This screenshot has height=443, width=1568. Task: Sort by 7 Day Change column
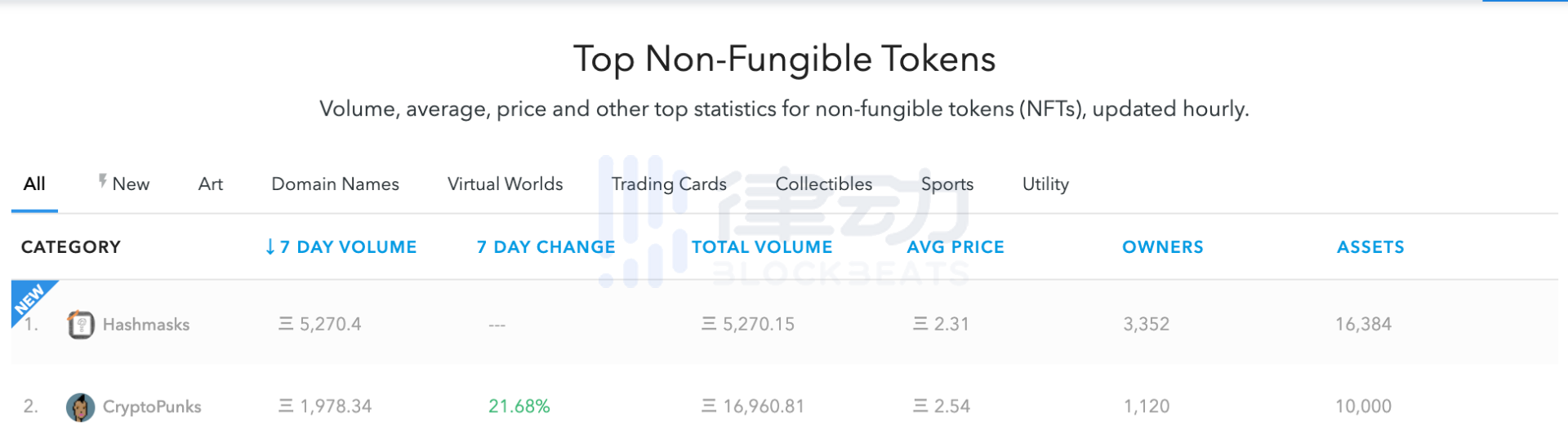click(x=546, y=247)
